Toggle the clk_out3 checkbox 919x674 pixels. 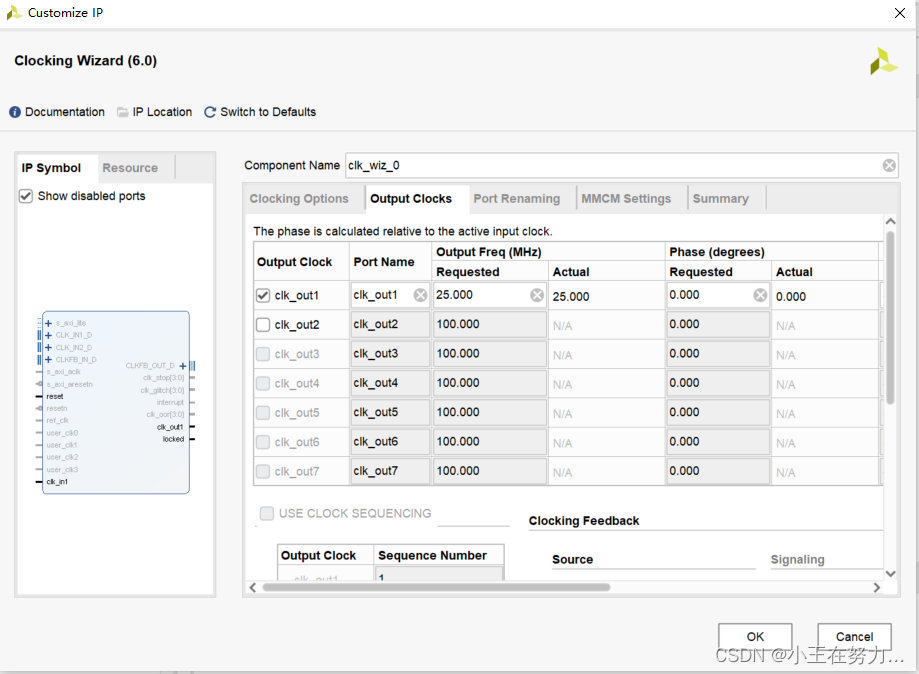(263, 354)
